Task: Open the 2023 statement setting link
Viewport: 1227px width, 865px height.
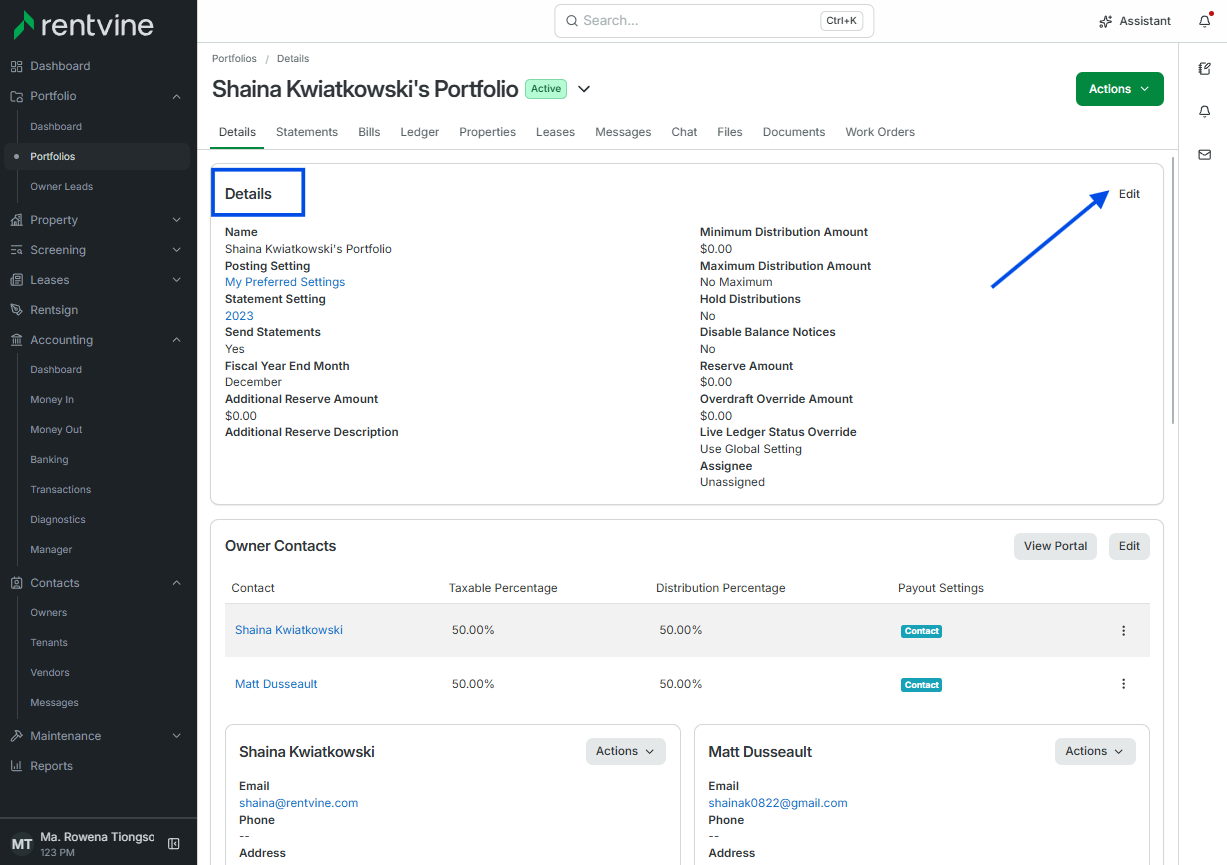Action: click(239, 316)
